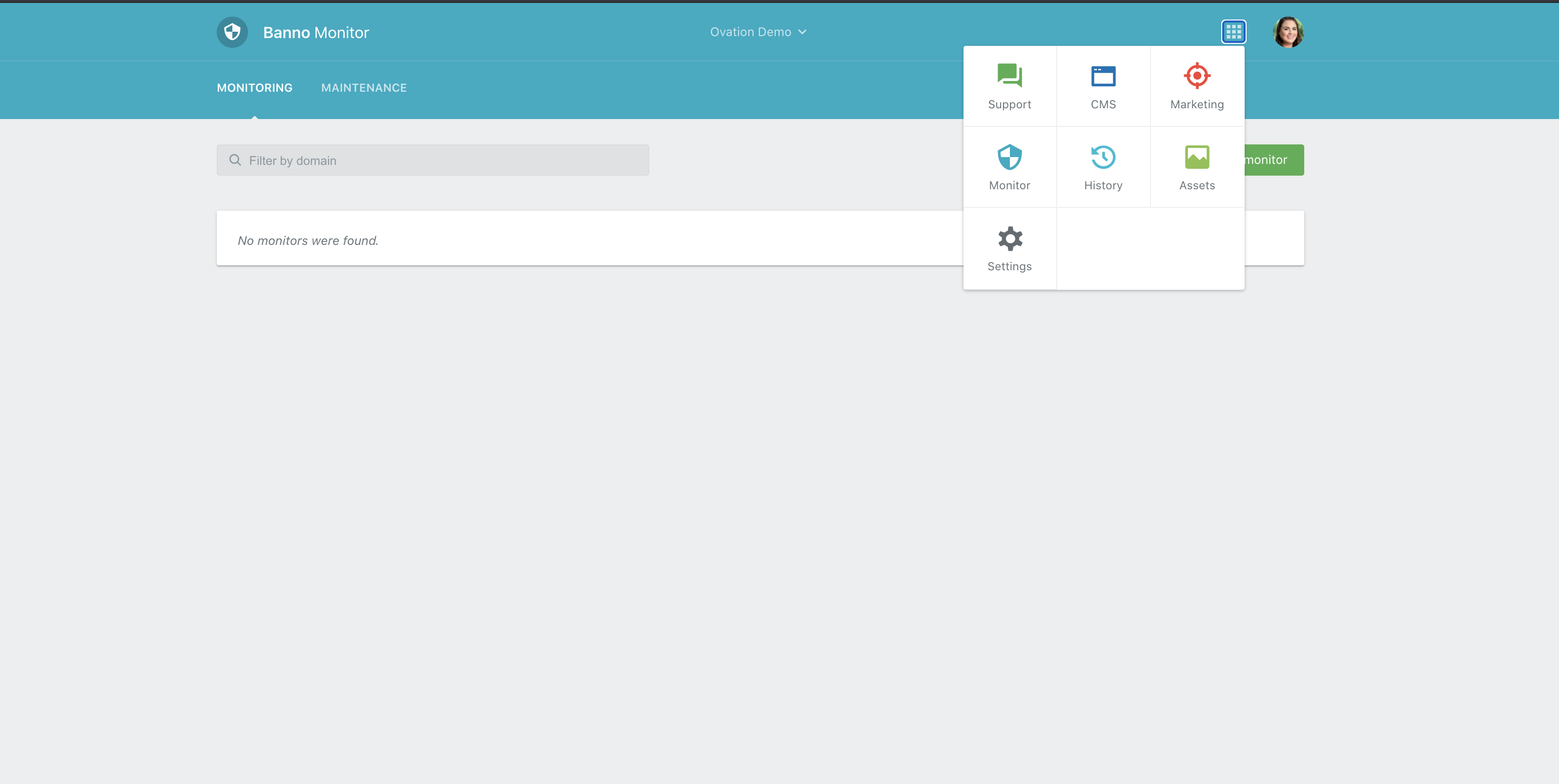Open the History clock icon
The height and width of the screenshot is (784, 1559).
[1103, 157]
